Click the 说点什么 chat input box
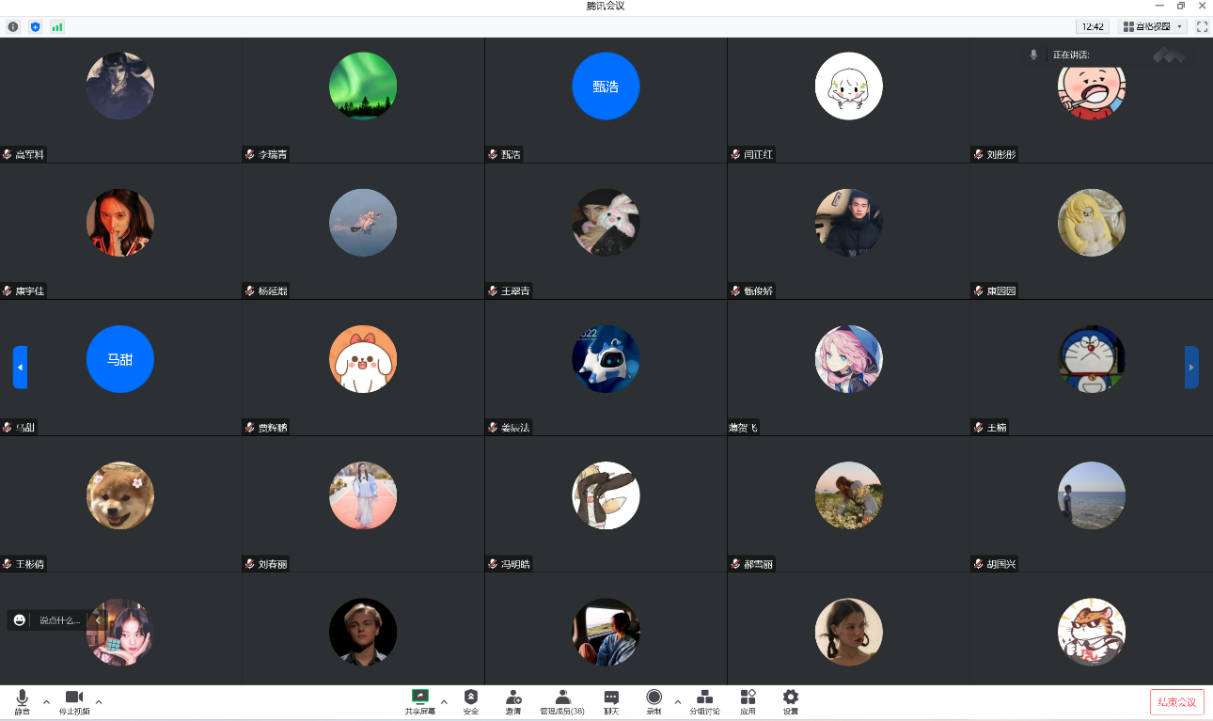 (x=60, y=620)
